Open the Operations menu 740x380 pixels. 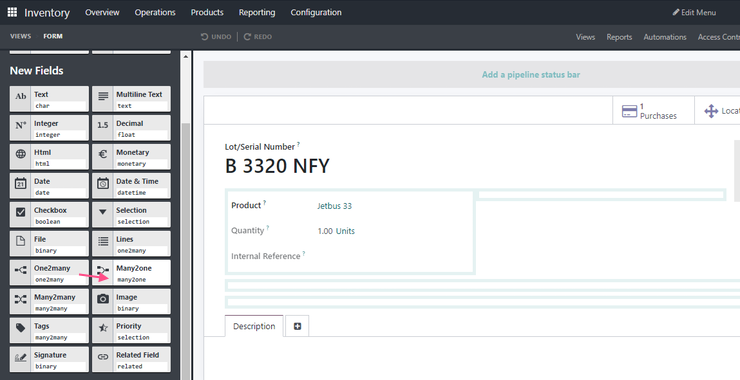tap(155, 12)
